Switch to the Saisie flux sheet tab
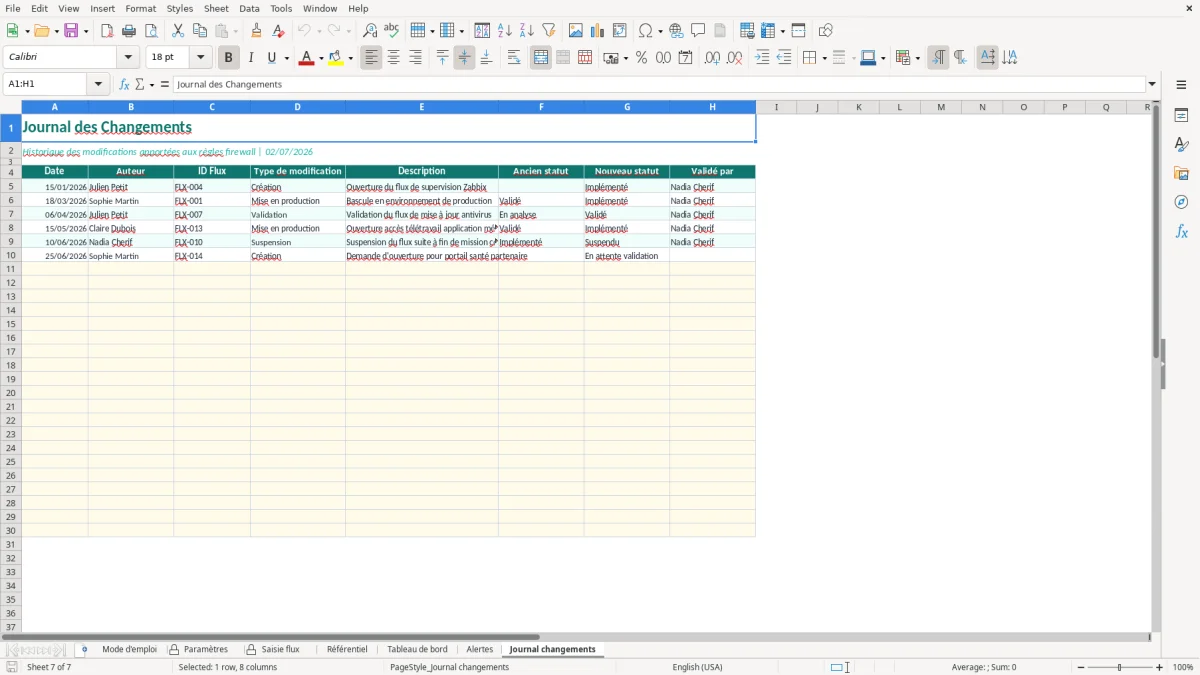The width and height of the screenshot is (1200, 675). point(272,649)
